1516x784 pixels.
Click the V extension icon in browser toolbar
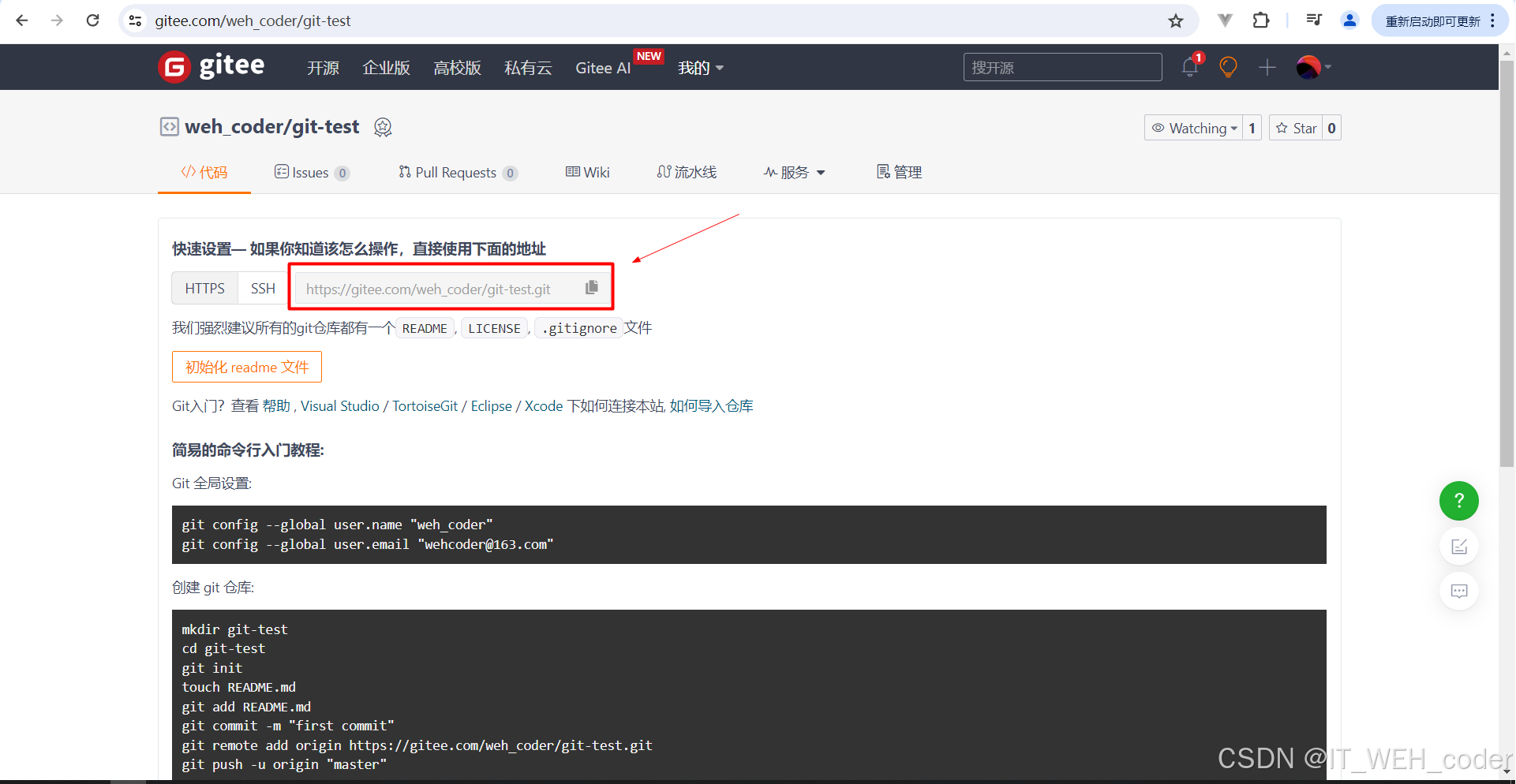[x=1225, y=21]
